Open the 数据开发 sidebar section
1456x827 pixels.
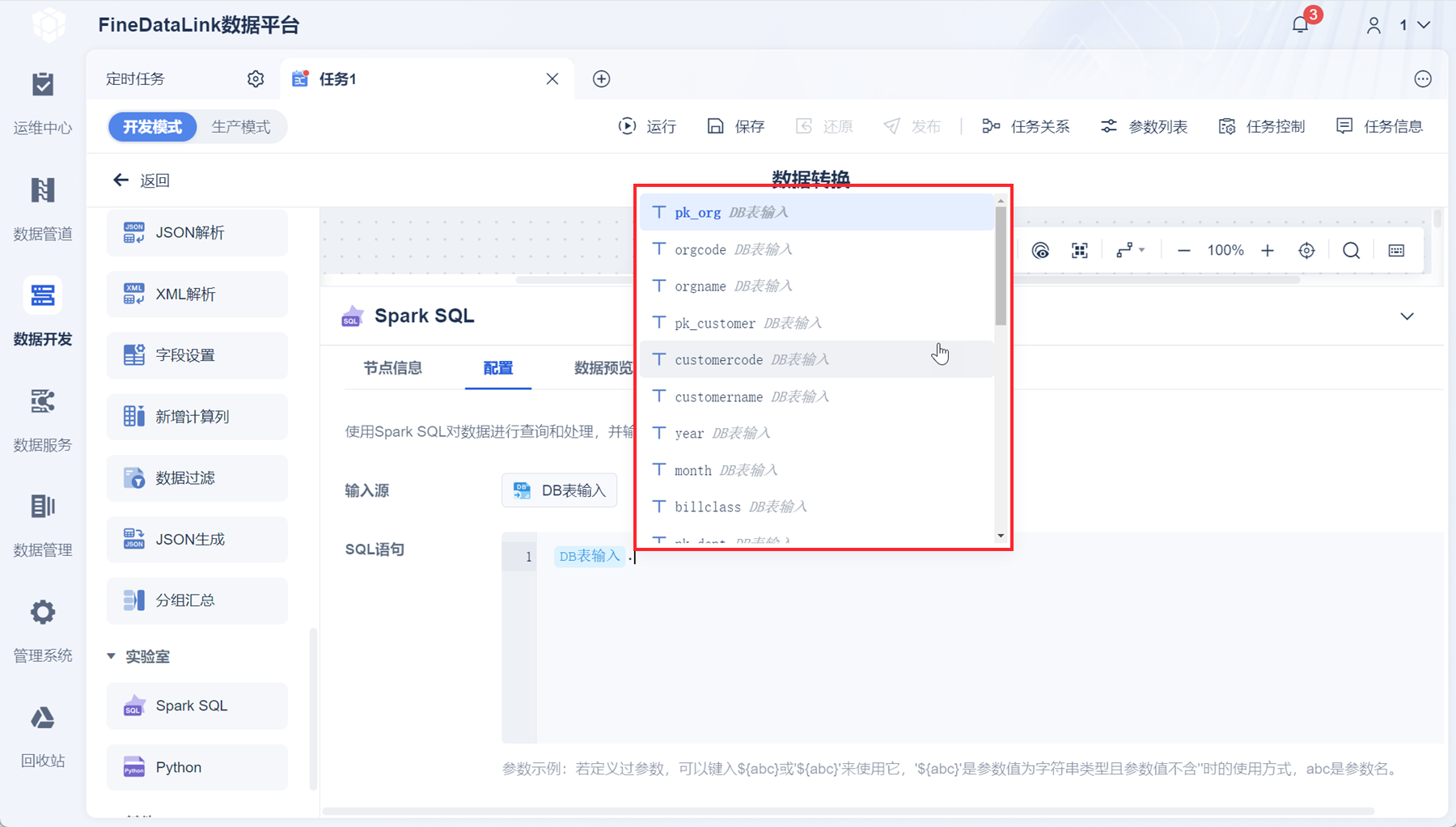pos(43,313)
